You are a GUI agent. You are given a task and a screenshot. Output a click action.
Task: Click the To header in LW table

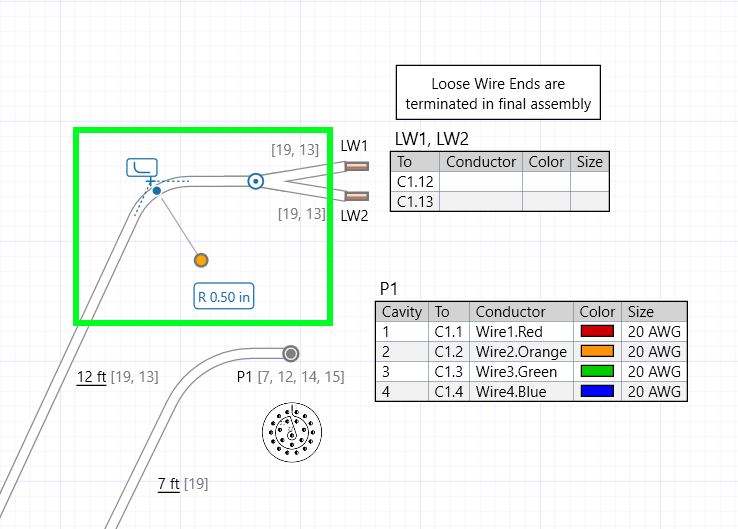pos(415,162)
